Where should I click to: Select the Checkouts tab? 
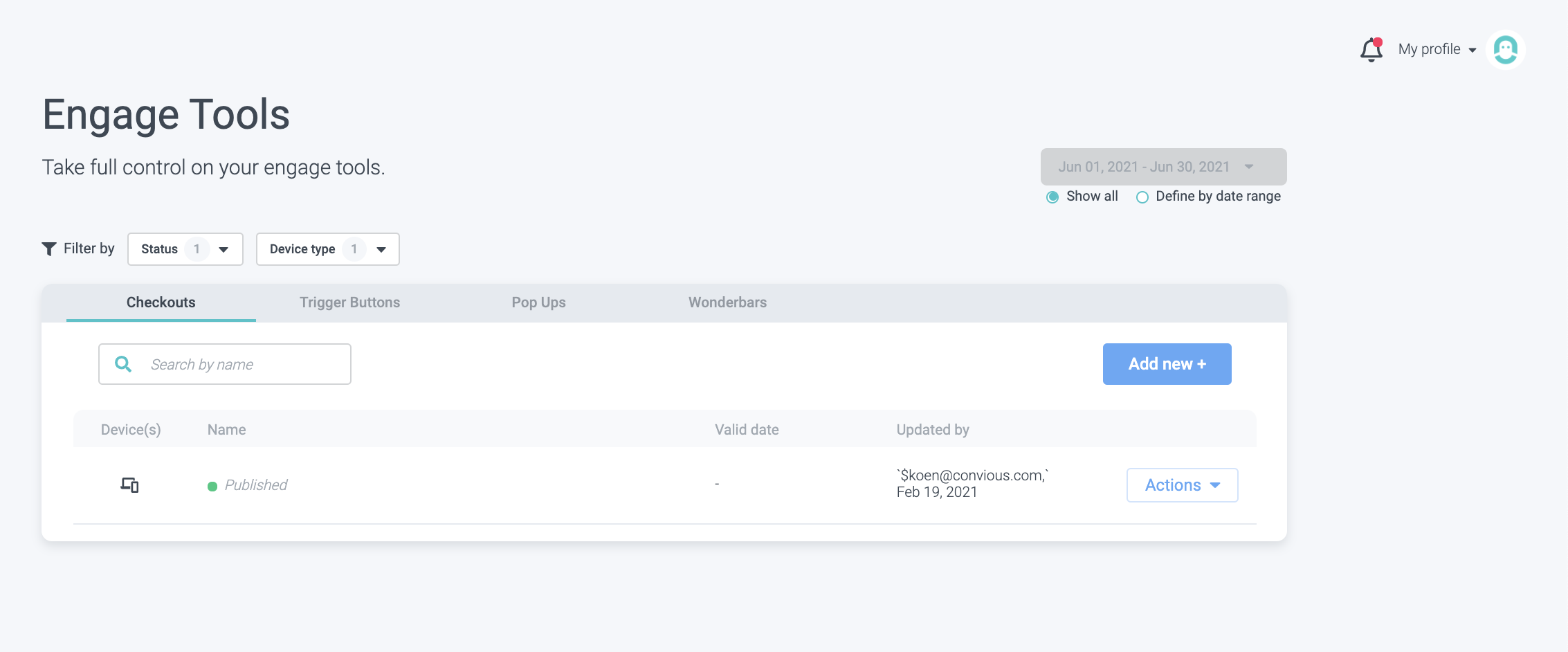click(x=161, y=302)
